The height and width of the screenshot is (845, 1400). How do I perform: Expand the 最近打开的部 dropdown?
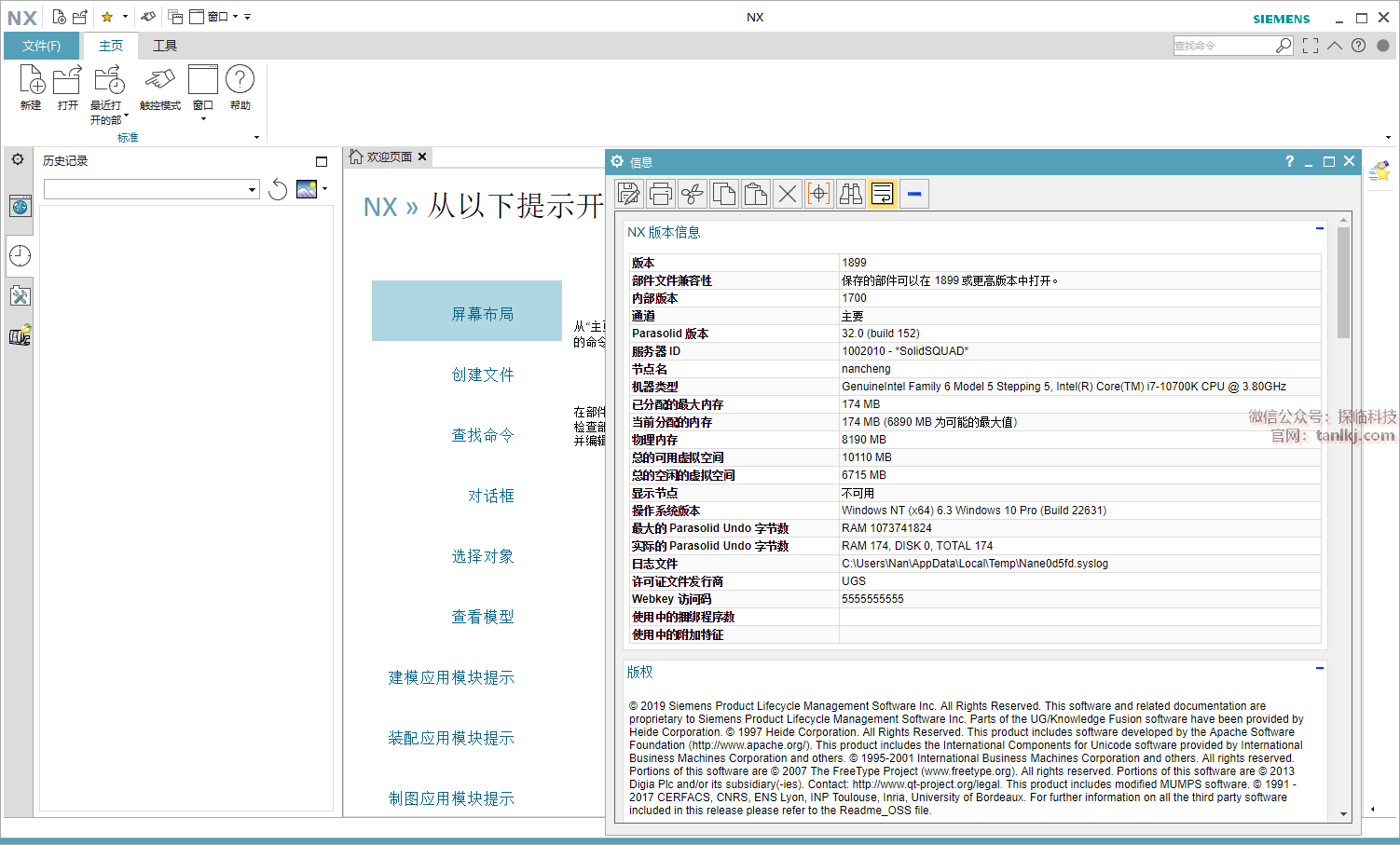coord(127,116)
